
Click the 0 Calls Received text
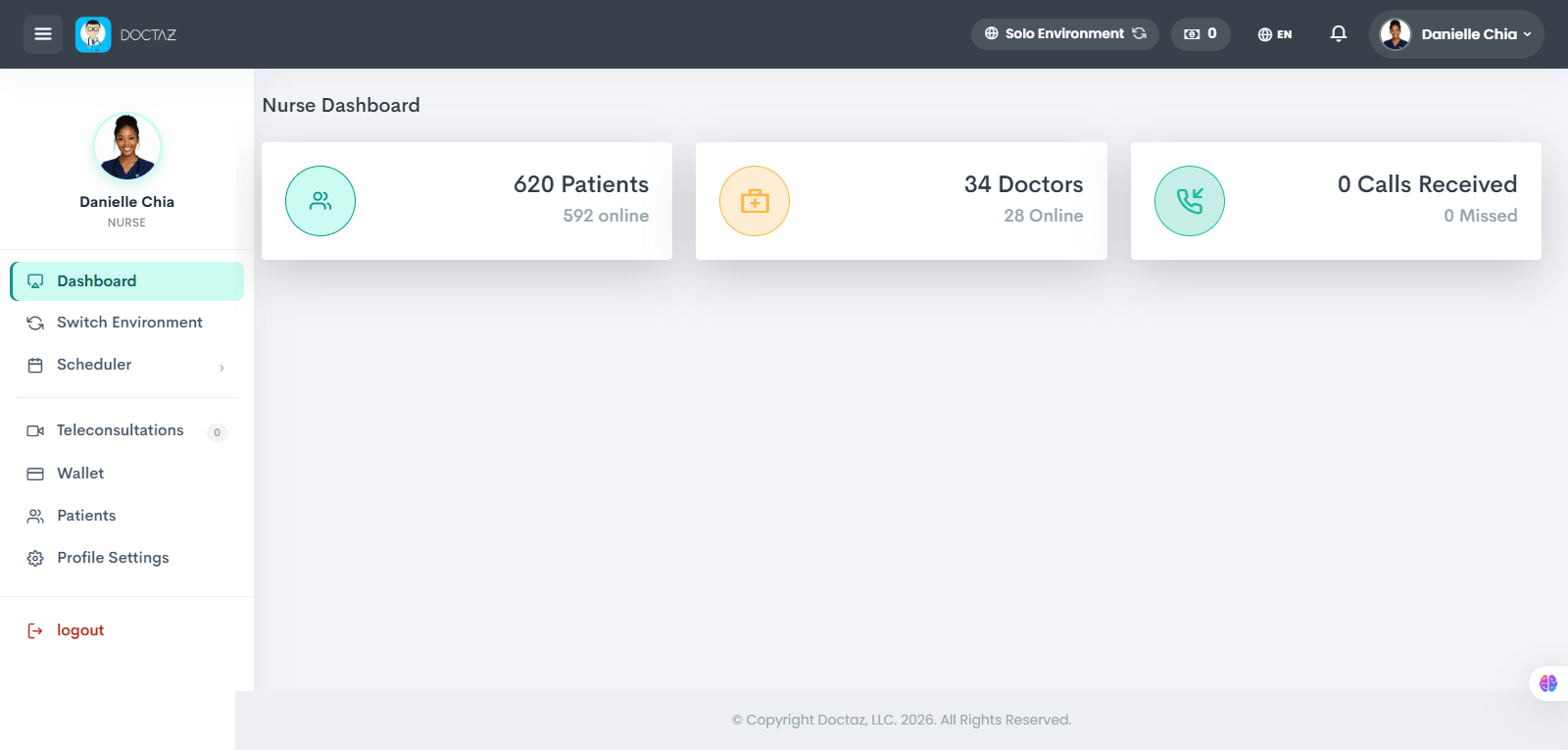click(1427, 184)
